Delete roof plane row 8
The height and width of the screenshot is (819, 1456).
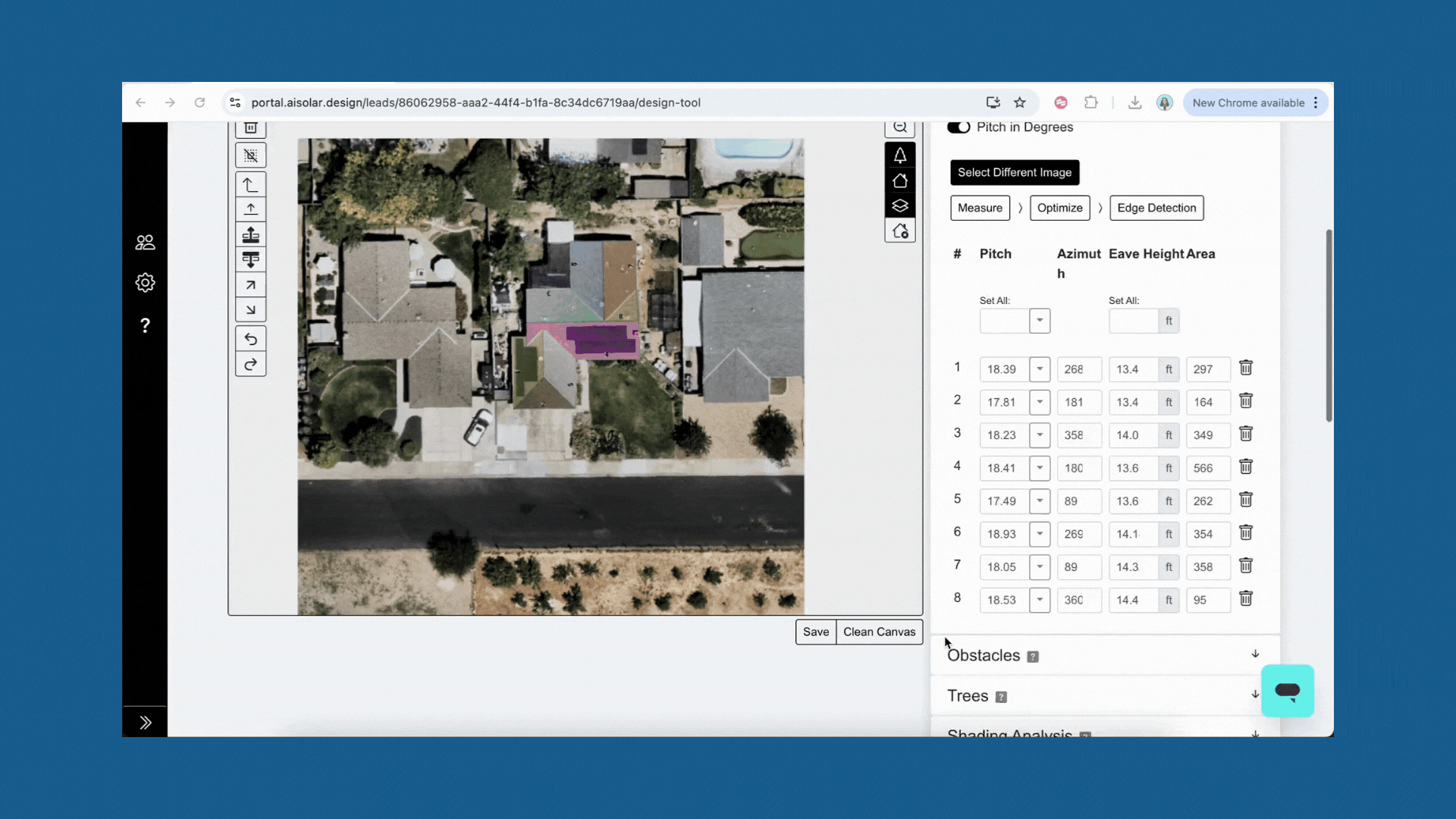pyautogui.click(x=1246, y=598)
